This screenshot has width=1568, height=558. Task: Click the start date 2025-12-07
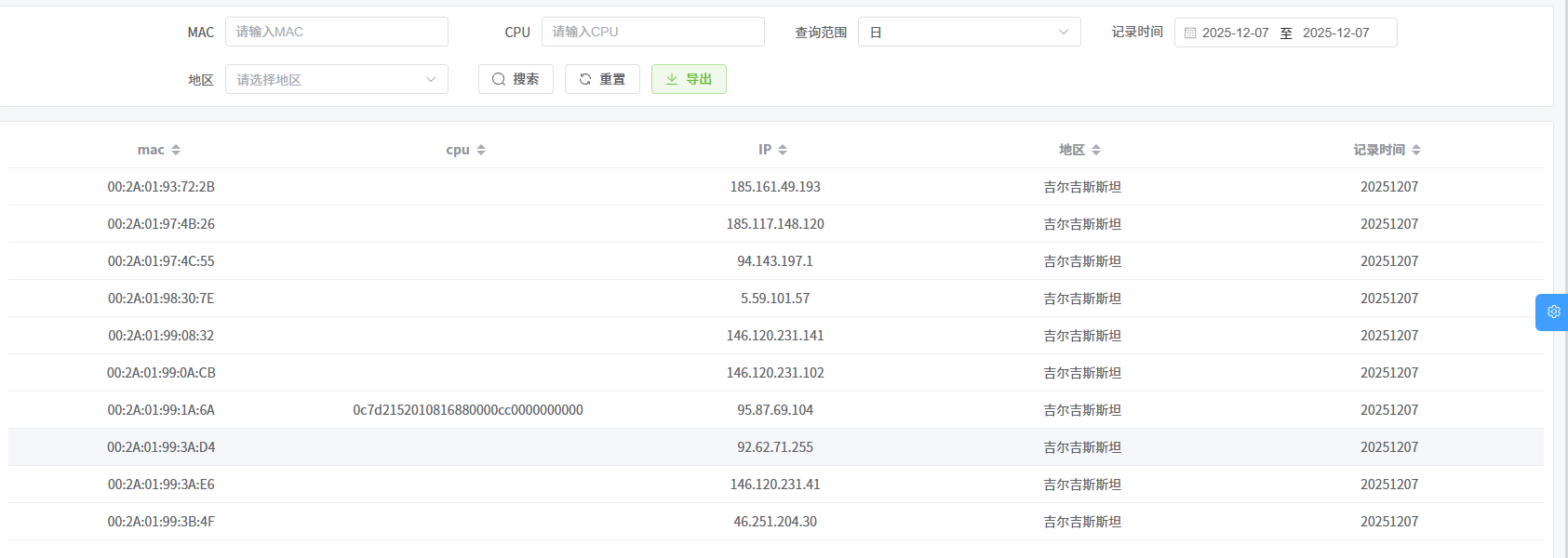(1235, 33)
